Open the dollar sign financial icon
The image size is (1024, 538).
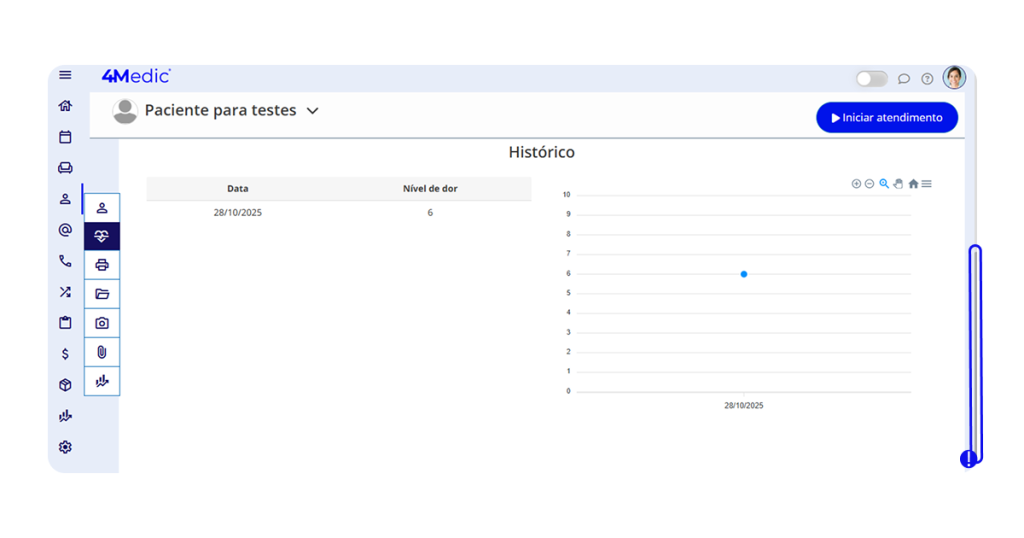click(65, 354)
